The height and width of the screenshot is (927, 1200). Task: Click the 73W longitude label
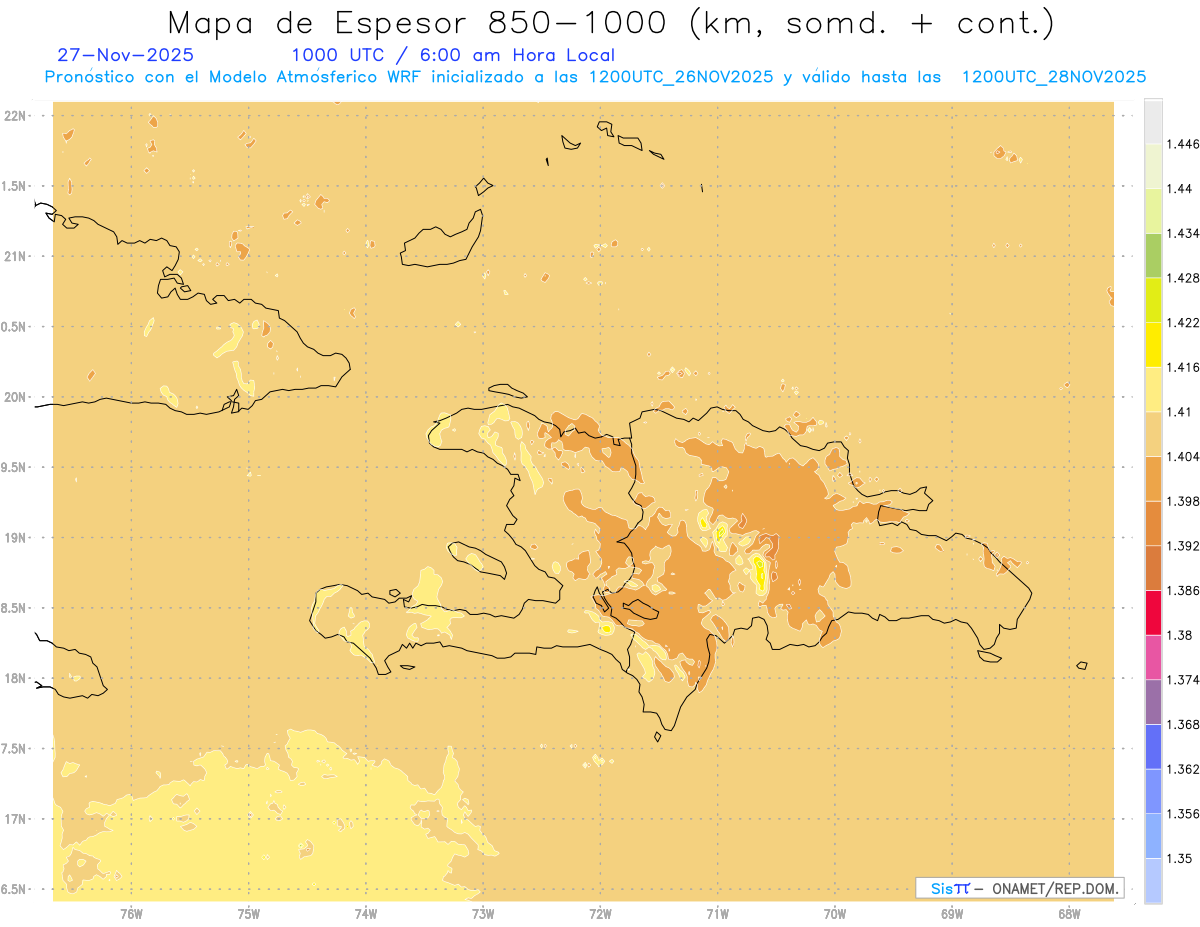pos(483,914)
